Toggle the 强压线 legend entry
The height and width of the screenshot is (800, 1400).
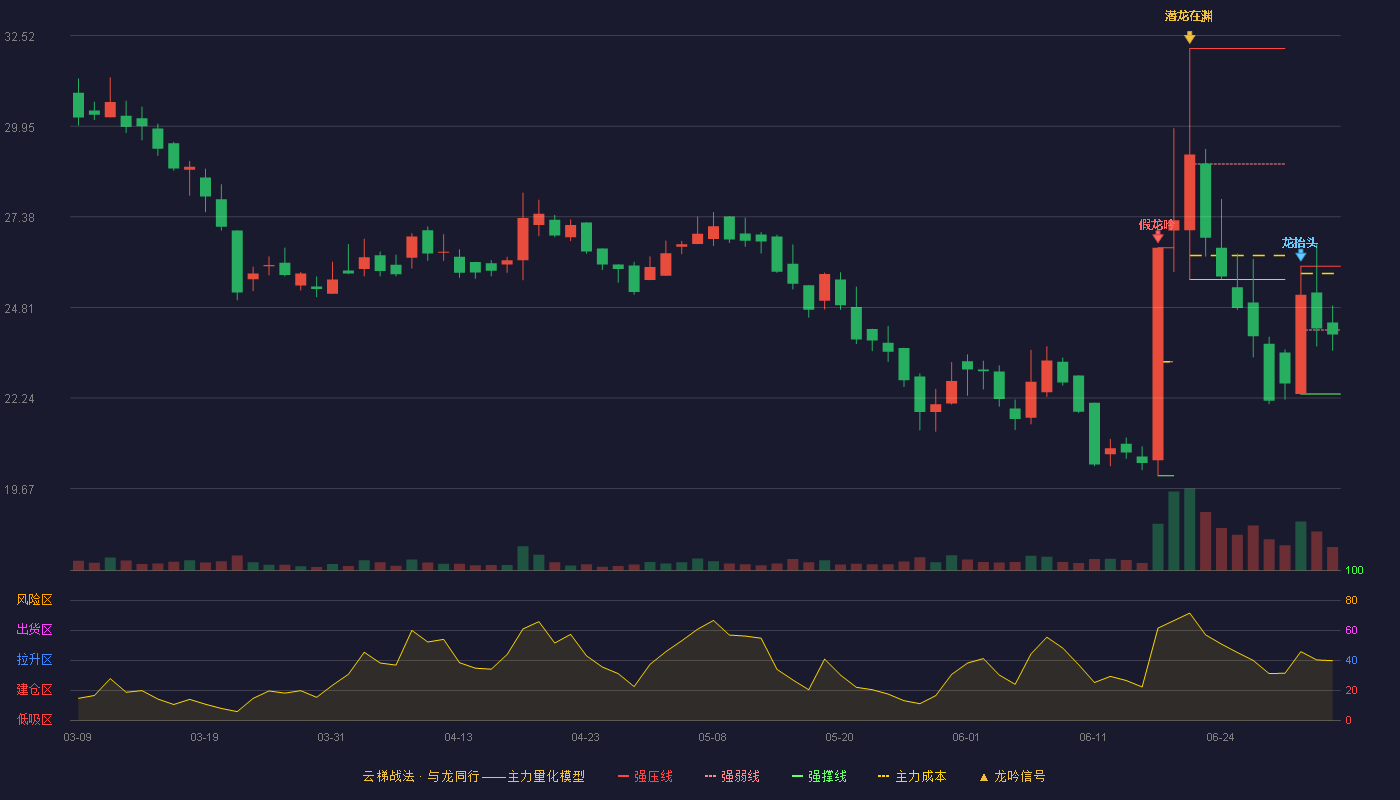(645, 776)
